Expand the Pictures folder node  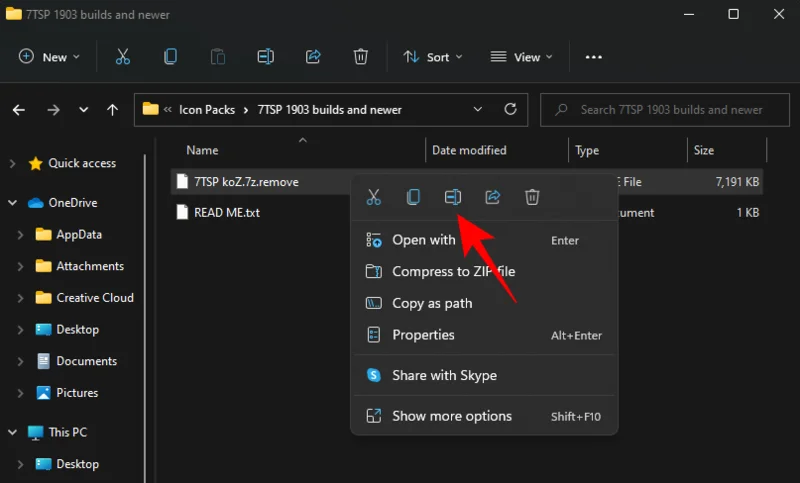[x=20, y=393]
